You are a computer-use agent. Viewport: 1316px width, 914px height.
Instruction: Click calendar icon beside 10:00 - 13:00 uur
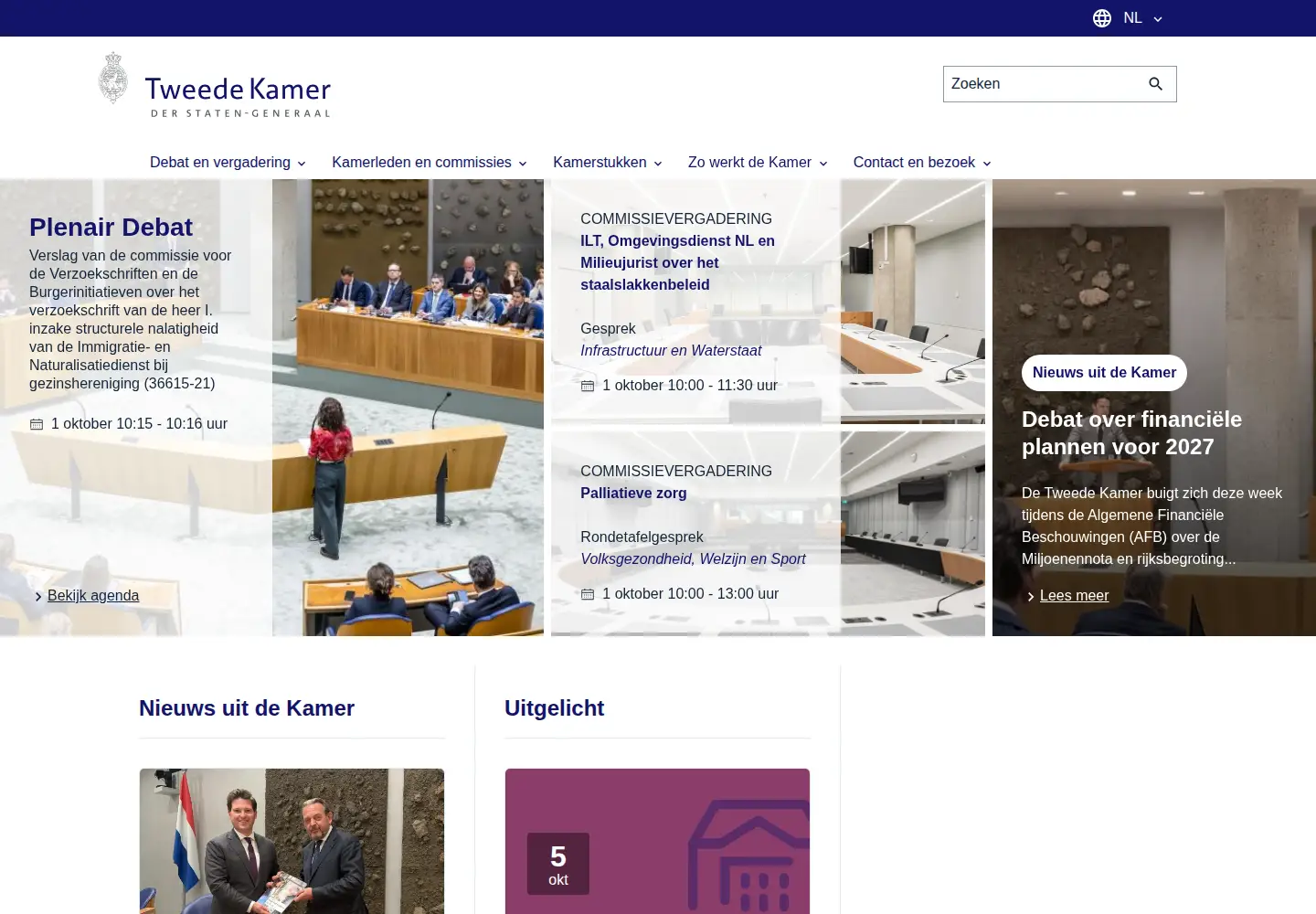click(588, 594)
